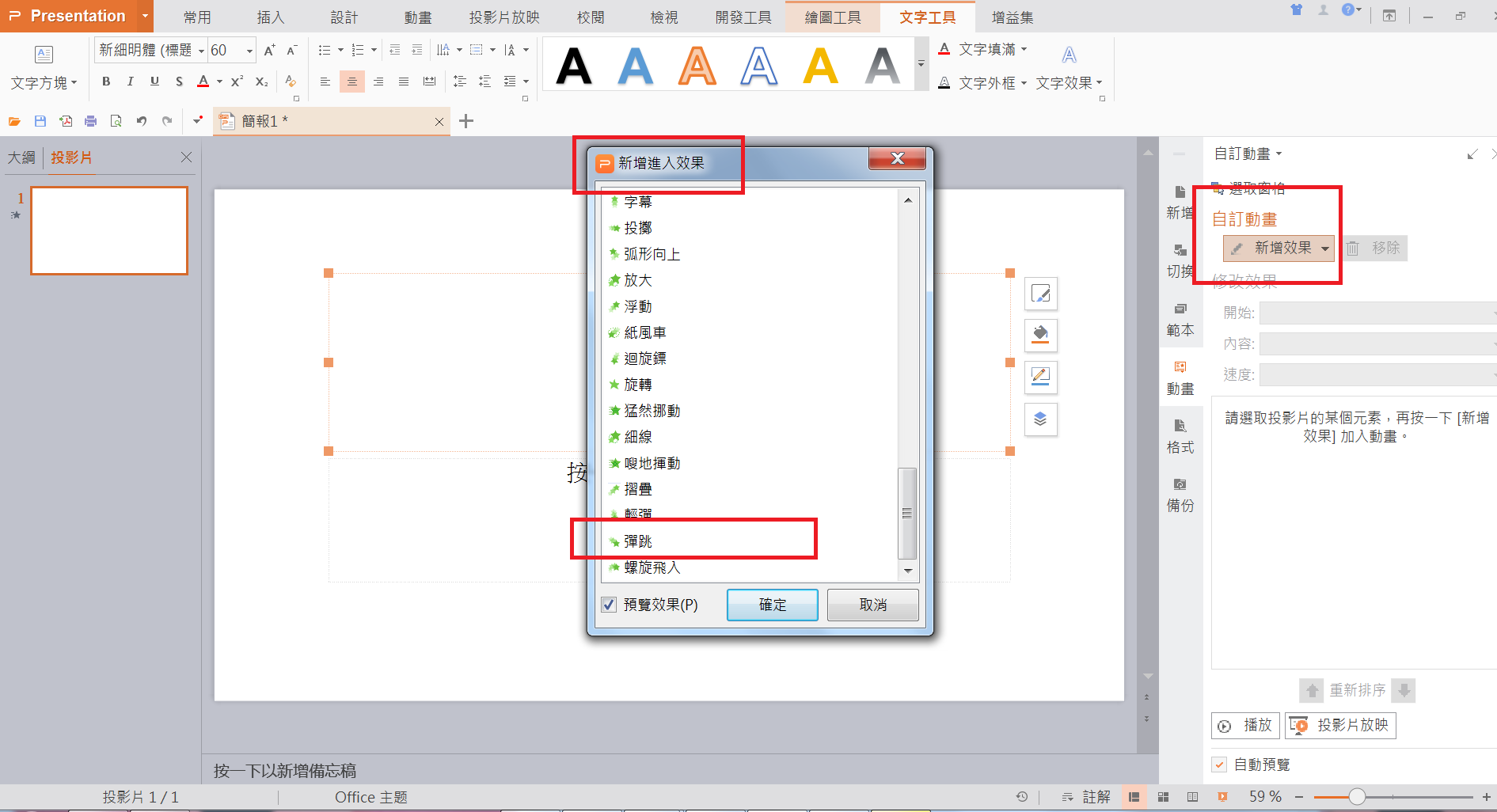1497x812 pixels.
Task: Decrease font size with A- icon
Action: coord(291,50)
